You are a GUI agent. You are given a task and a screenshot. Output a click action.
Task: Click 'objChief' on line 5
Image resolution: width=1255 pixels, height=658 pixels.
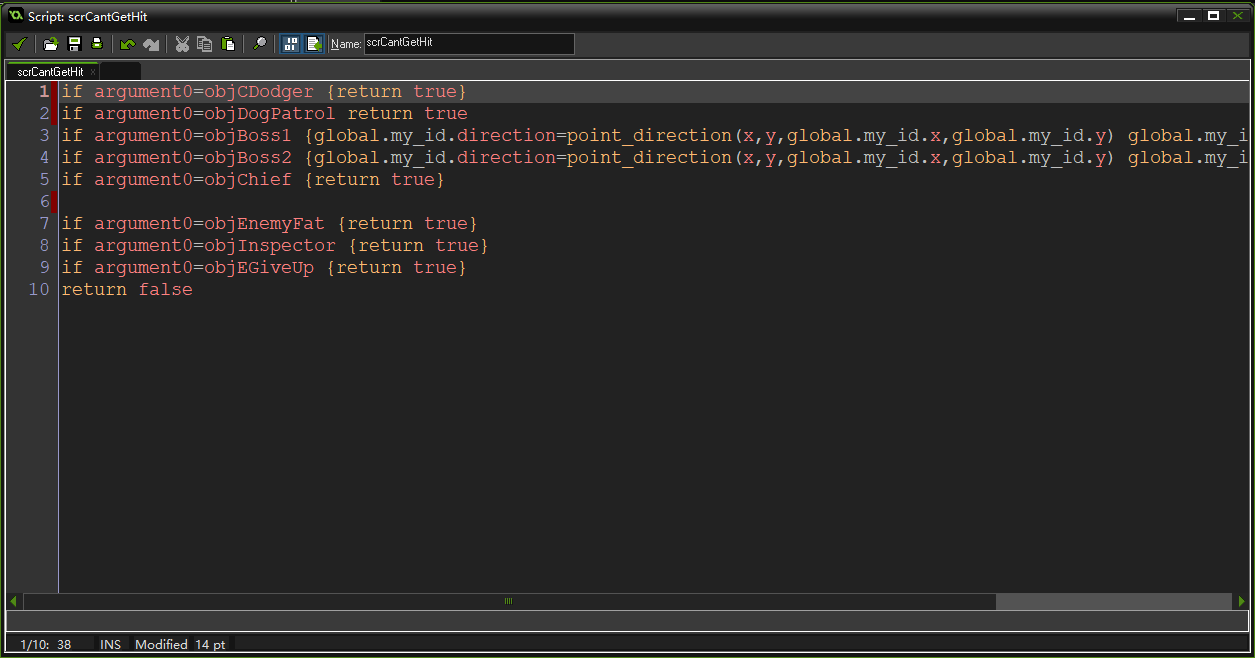248,180
